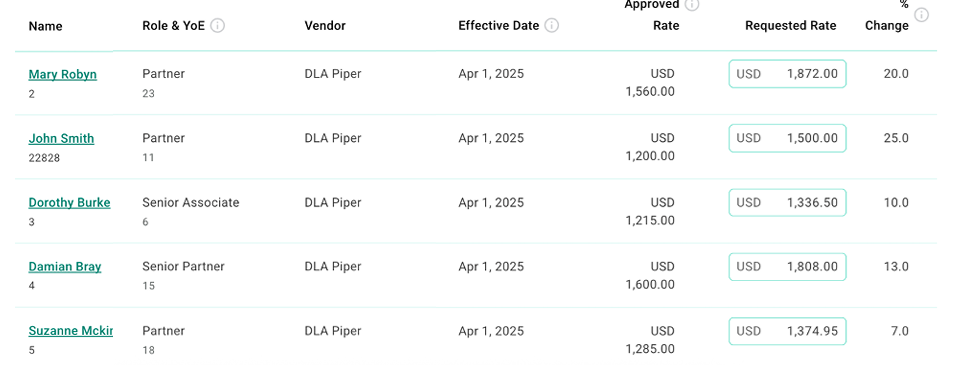Viewport: 953px width, 383px height.
Task: Open Dorothy Burke's profile link
Action: click(69, 202)
